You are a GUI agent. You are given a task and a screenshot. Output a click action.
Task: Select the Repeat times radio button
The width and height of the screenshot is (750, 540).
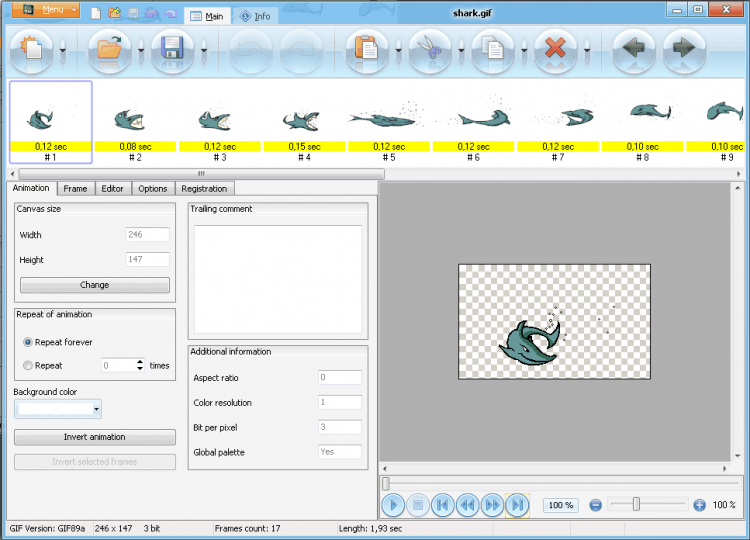(x=28, y=365)
